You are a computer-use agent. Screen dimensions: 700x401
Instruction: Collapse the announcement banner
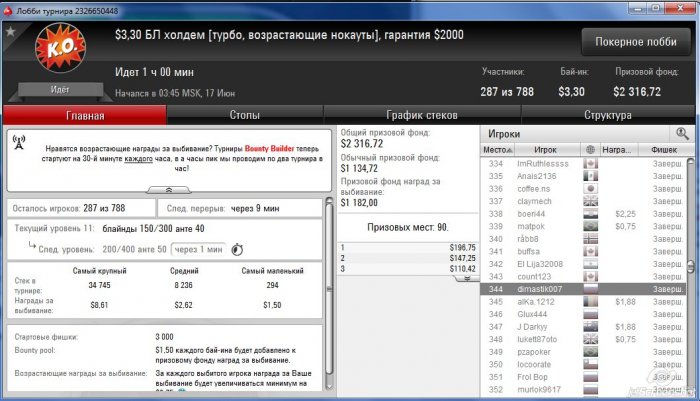point(169,190)
